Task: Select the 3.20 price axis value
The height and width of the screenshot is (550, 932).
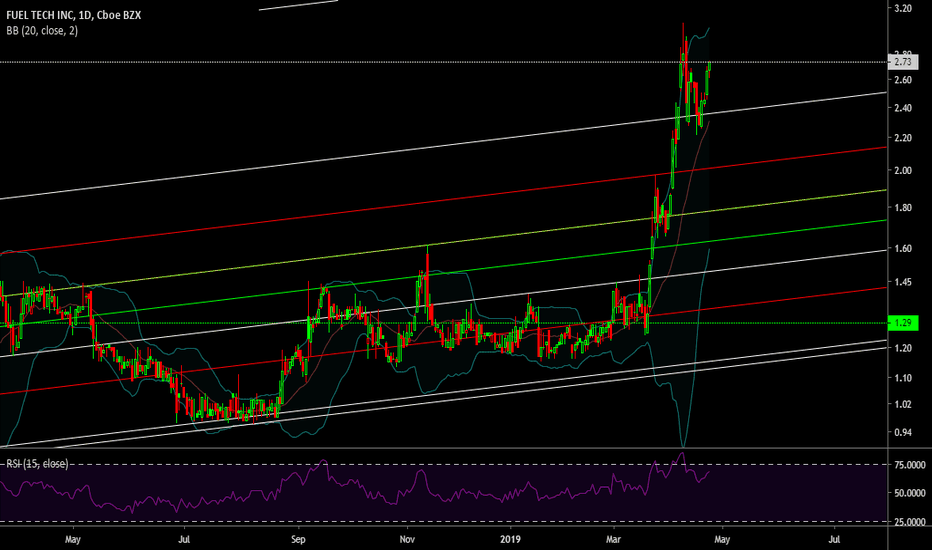Action: (903, 8)
